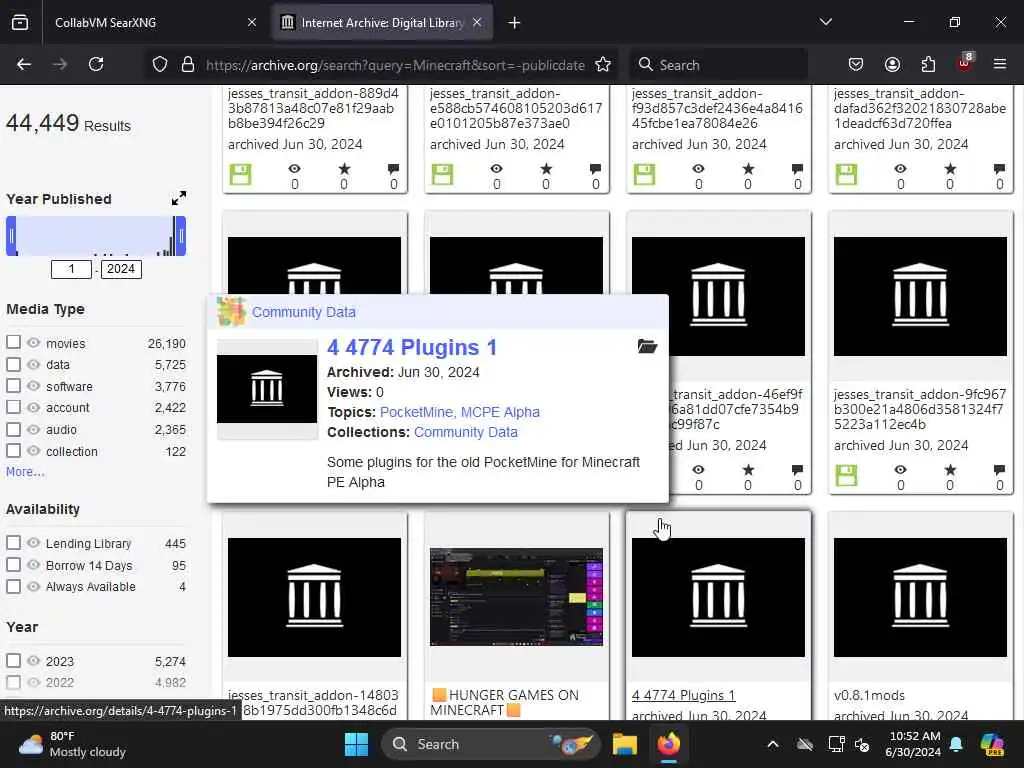This screenshot has width=1024, height=768.
Task: Click the left handle of year slider
Action: pyautogui.click(x=11, y=236)
